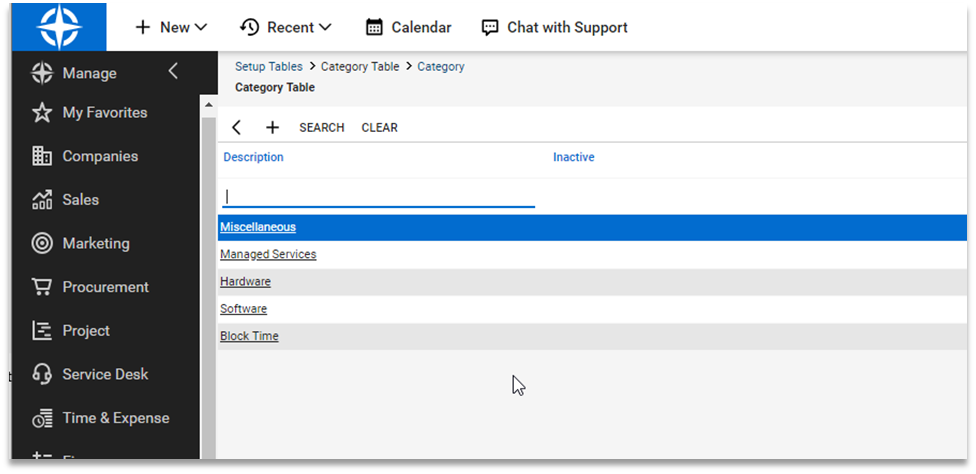Expand the Recent dropdown menu
976x474 pixels.
coord(286,27)
